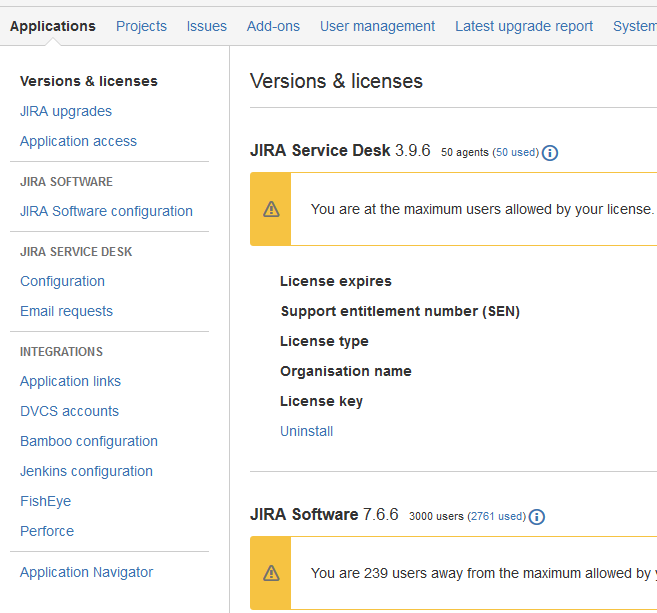The image size is (657, 613).
Task: Click the info icon next to JIRA Software users
Action: tap(537, 517)
